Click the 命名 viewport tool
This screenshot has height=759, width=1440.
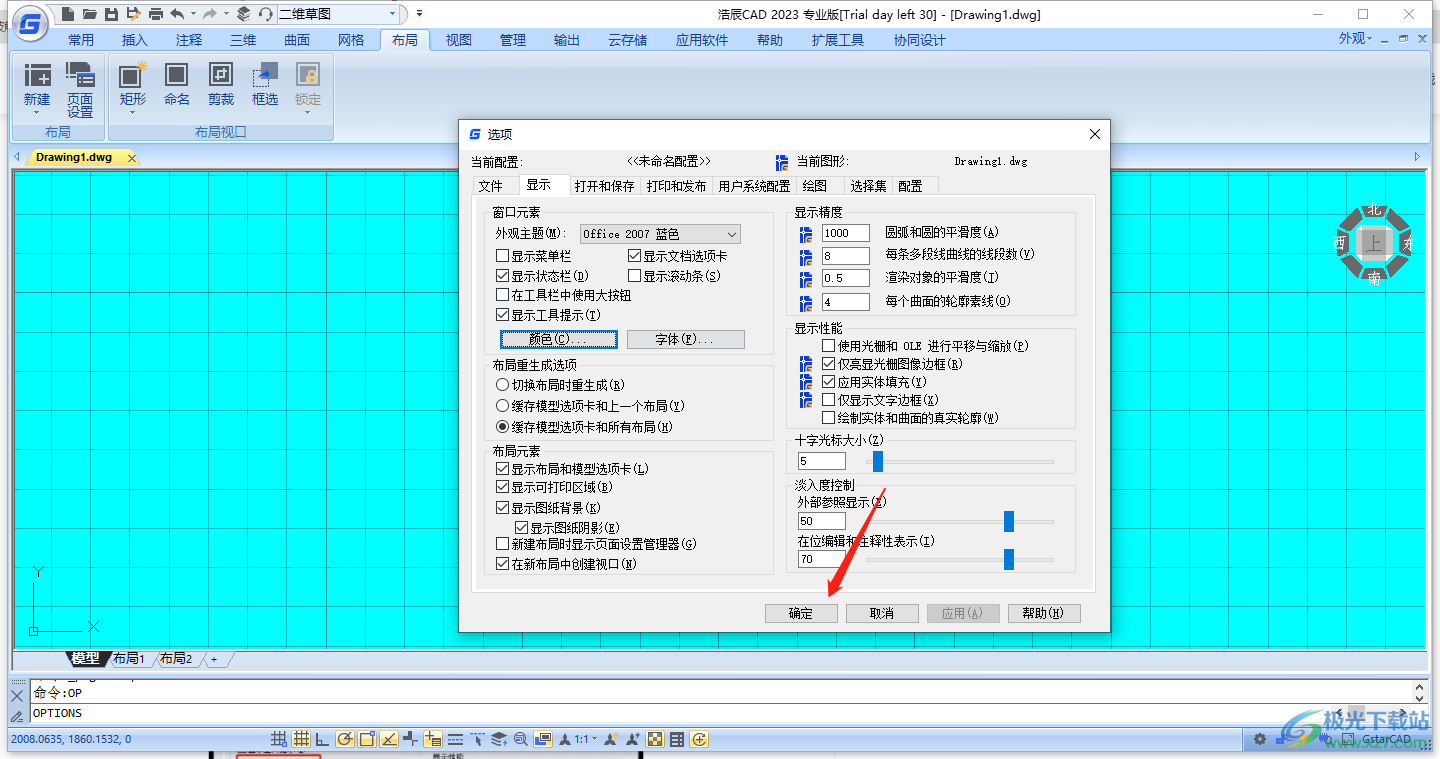point(177,83)
